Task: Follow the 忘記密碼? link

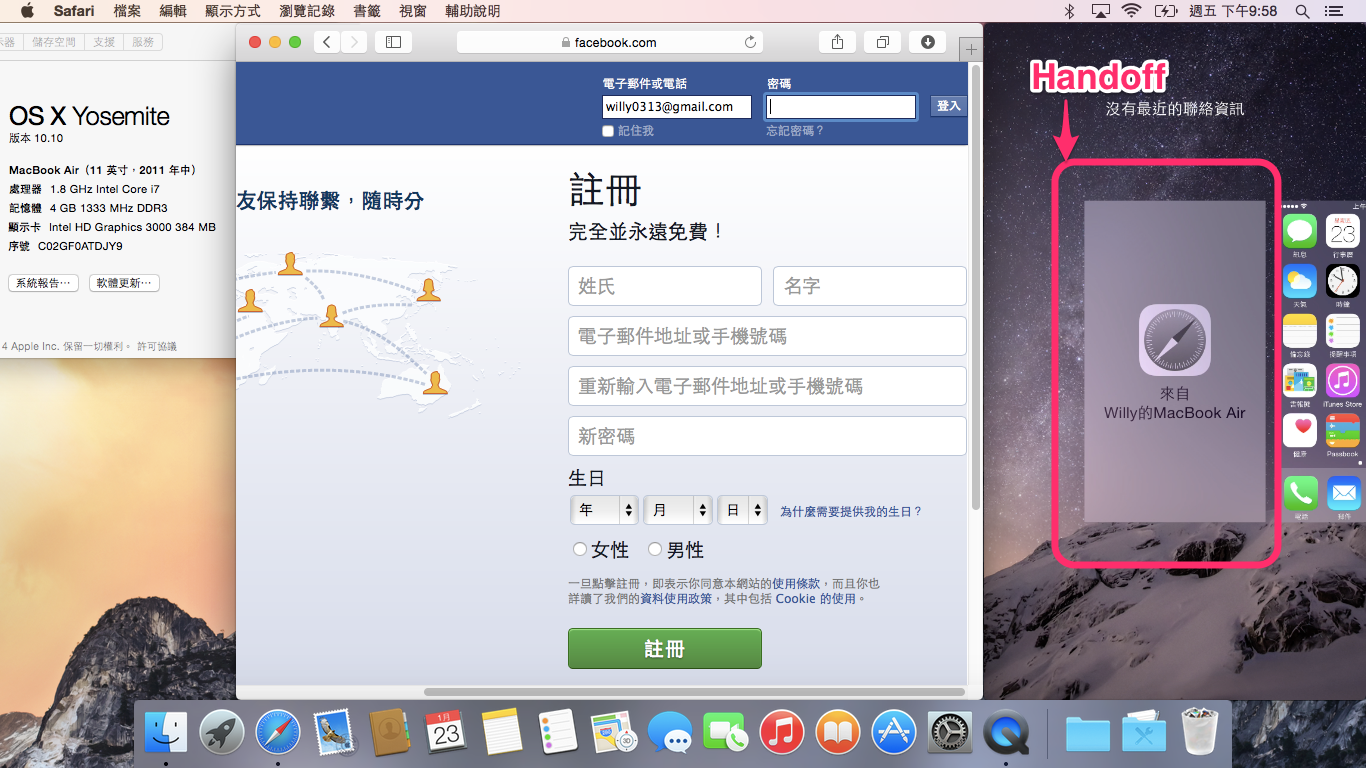Action: pyautogui.click(x=795, y=131)
